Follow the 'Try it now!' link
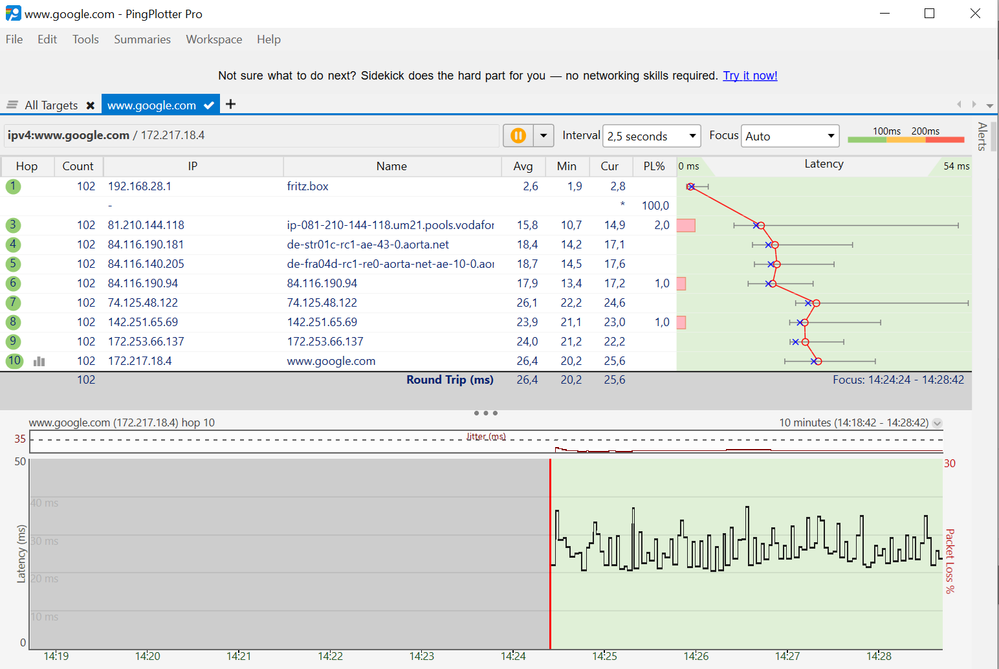Image resolution: width=999 pixels, height=669 pixels. (x=750, y=76)
